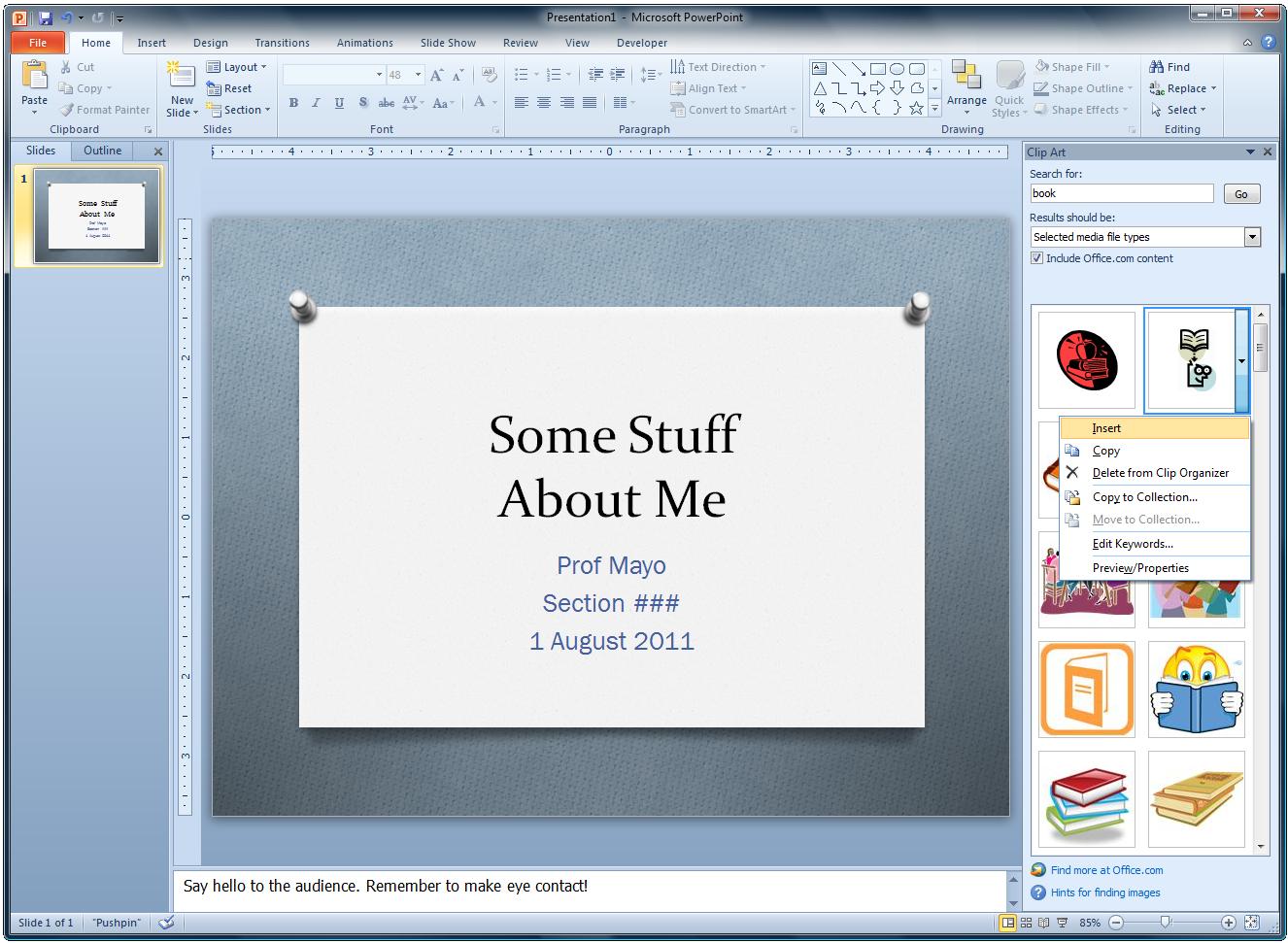The width and height of the screenshot is (1288, 943).
Task: Select slide 1 thumbnail in Slides pane
Action: click(x=90, y=216)
